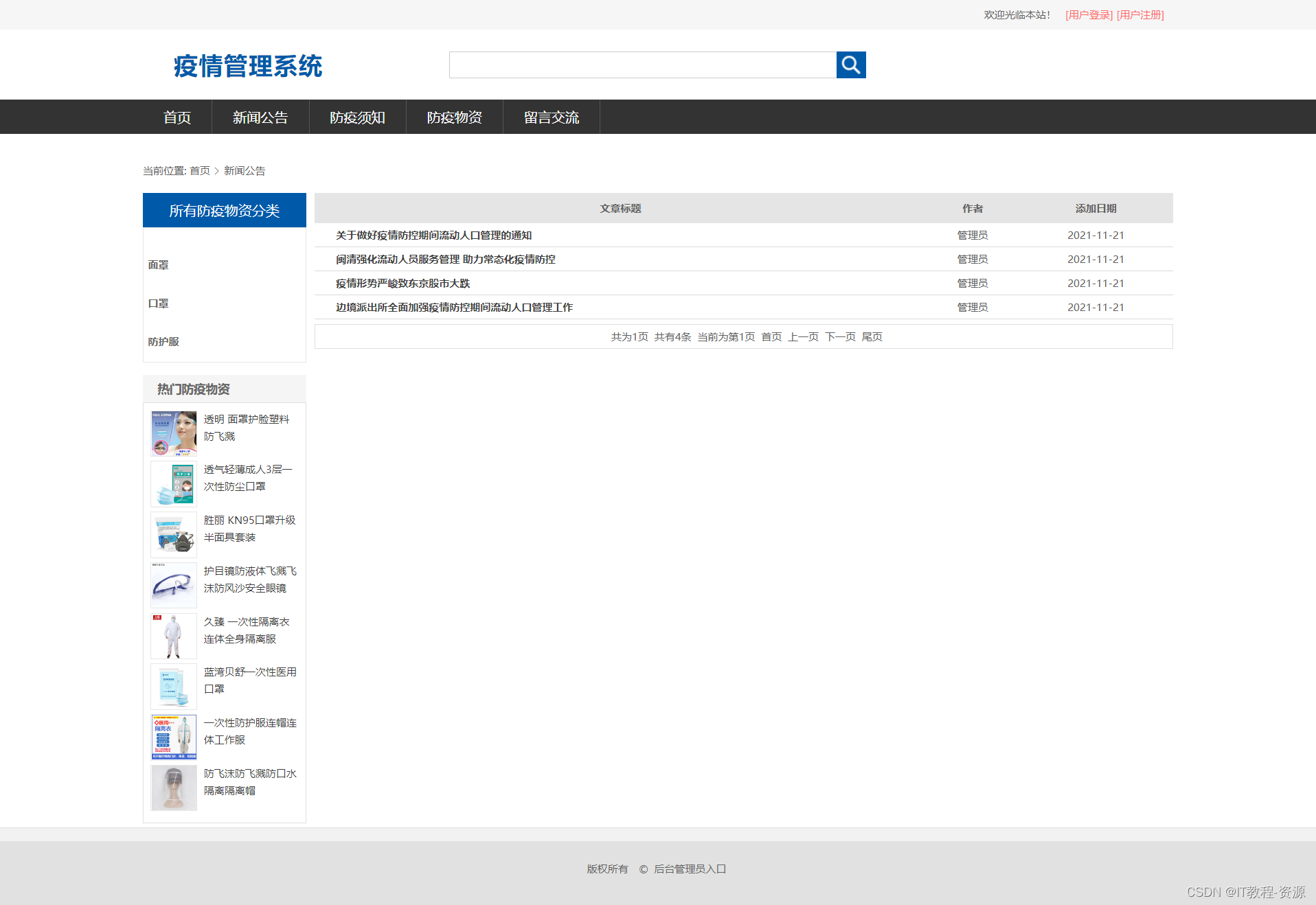Screen dimensions: 1316x905
Task: Open the 留言交流 navigation menu item
Action: tap(552, 117)
